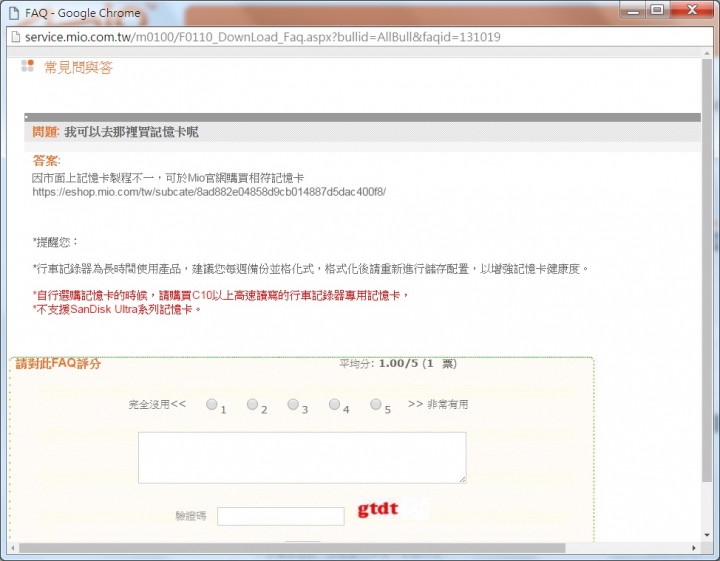
Task: Select rating 4 radio button
Action: point(334,404)
